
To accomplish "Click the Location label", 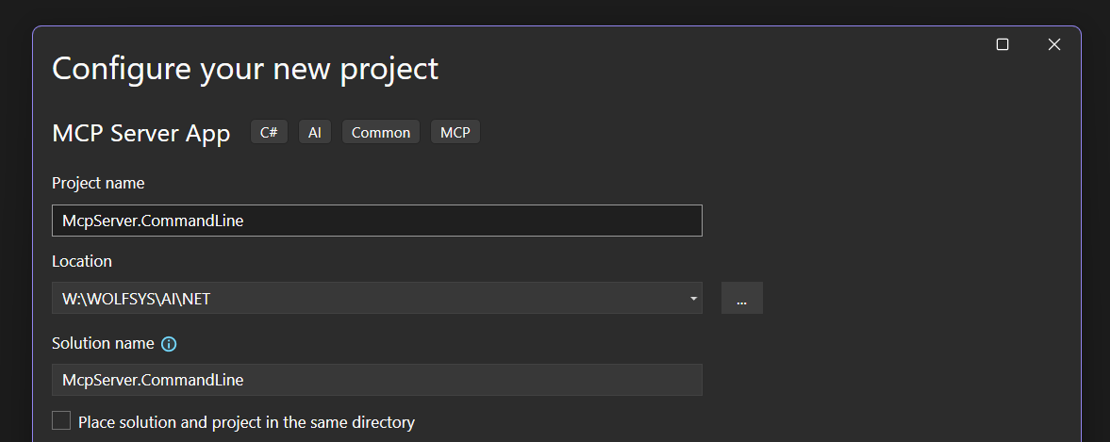I will pyautogui.click(x=82, y=261).
